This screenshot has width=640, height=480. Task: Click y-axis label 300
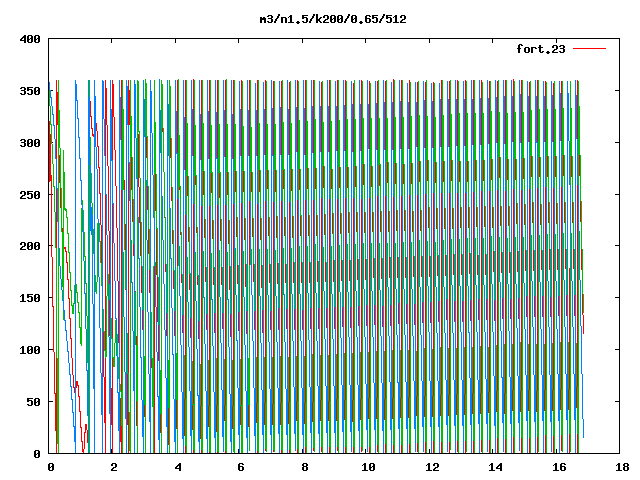click(x=30, y=143)
